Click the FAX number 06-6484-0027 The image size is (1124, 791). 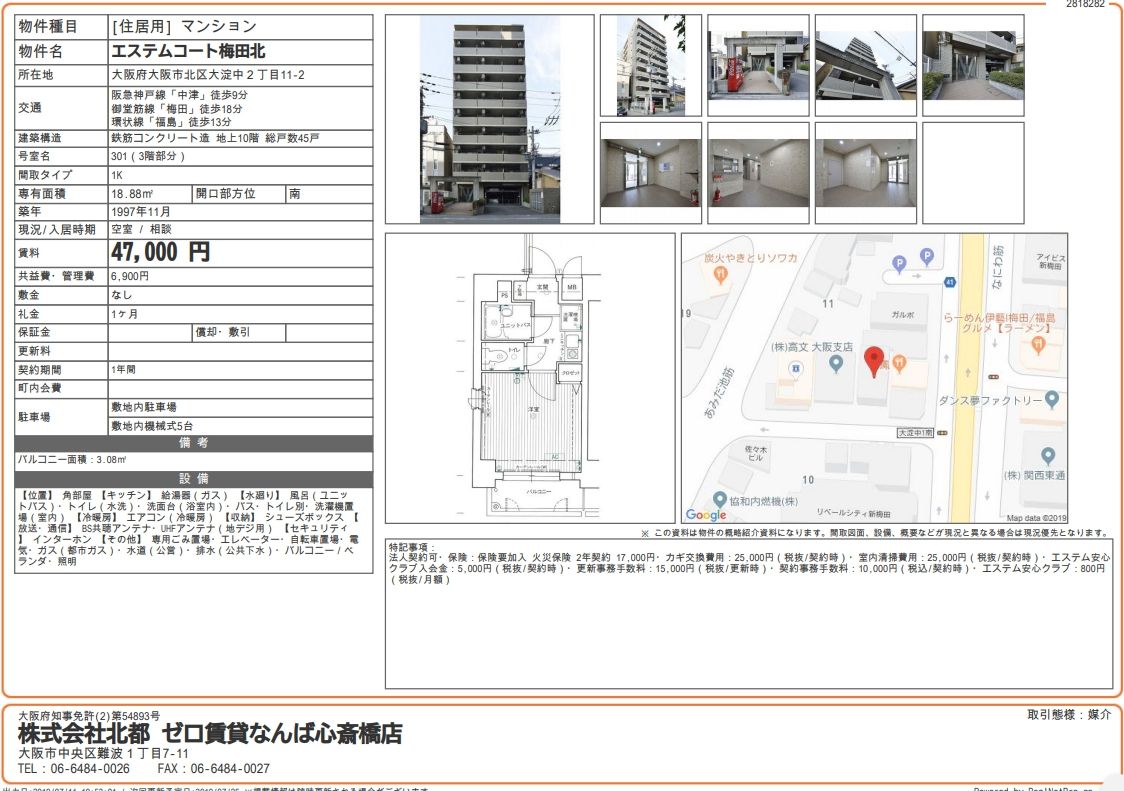230,769
